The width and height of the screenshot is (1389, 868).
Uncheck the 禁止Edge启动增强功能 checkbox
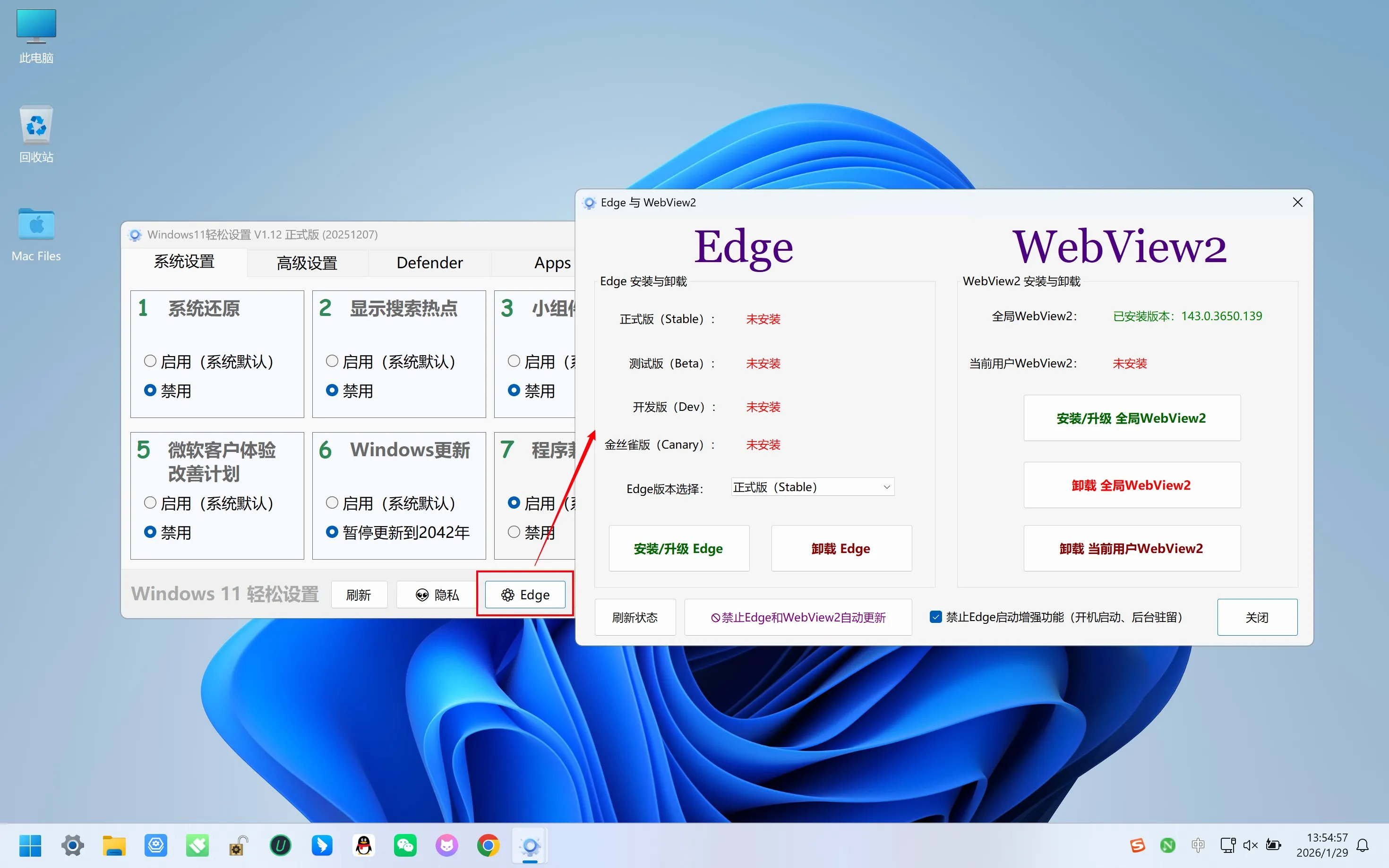[935, 617]
